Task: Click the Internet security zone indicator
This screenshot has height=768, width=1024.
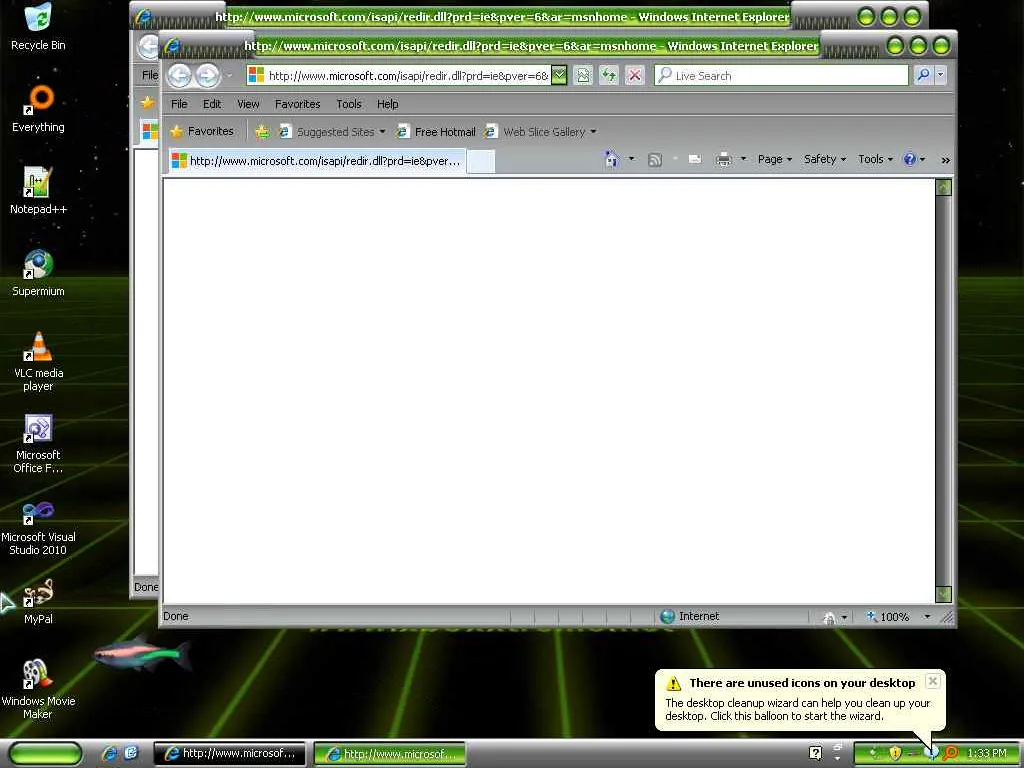Action: 690,616
